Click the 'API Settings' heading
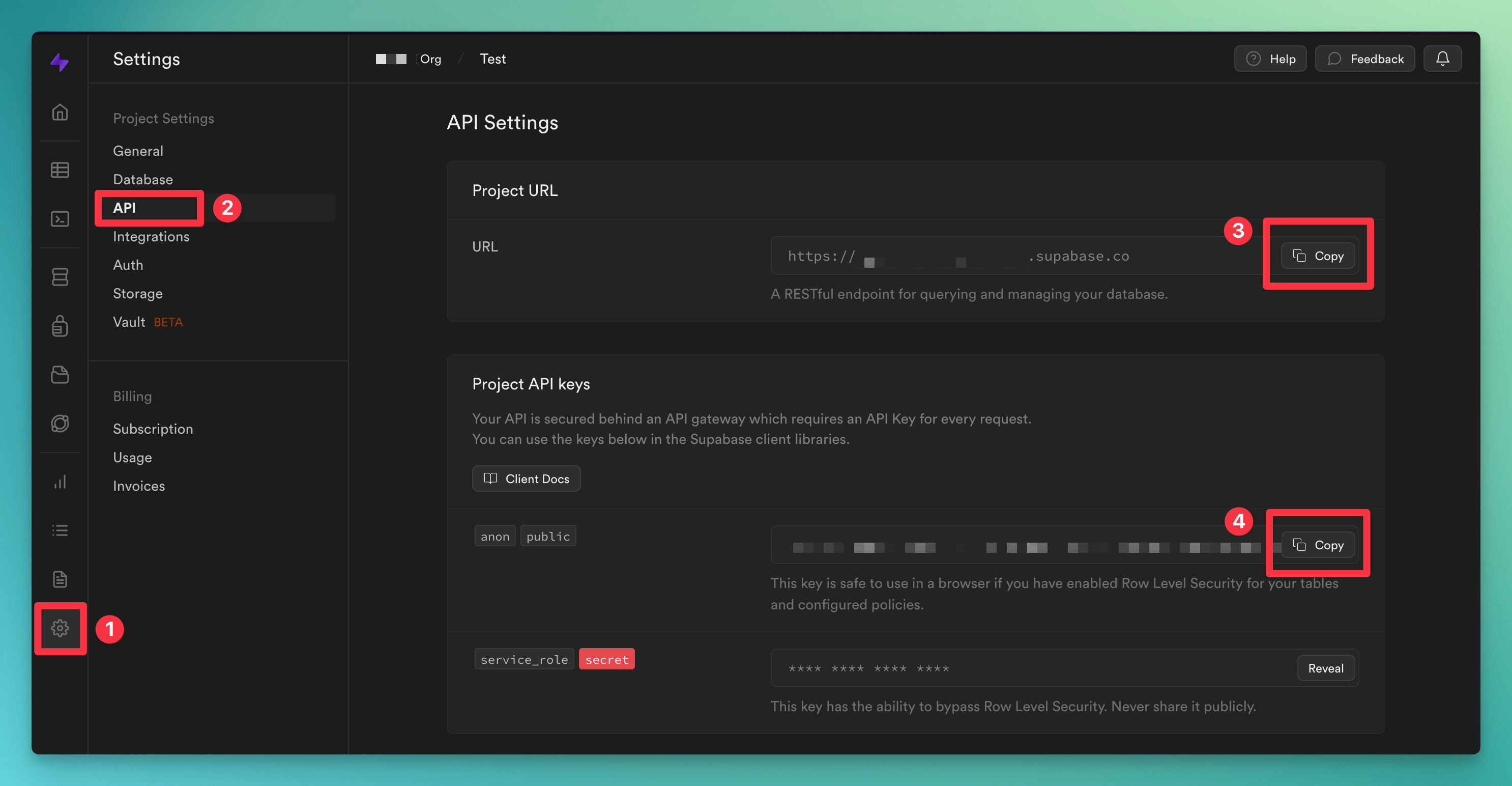Image resolution: width=1512 pixels, height=786 pixels. (x=503, y=122)
